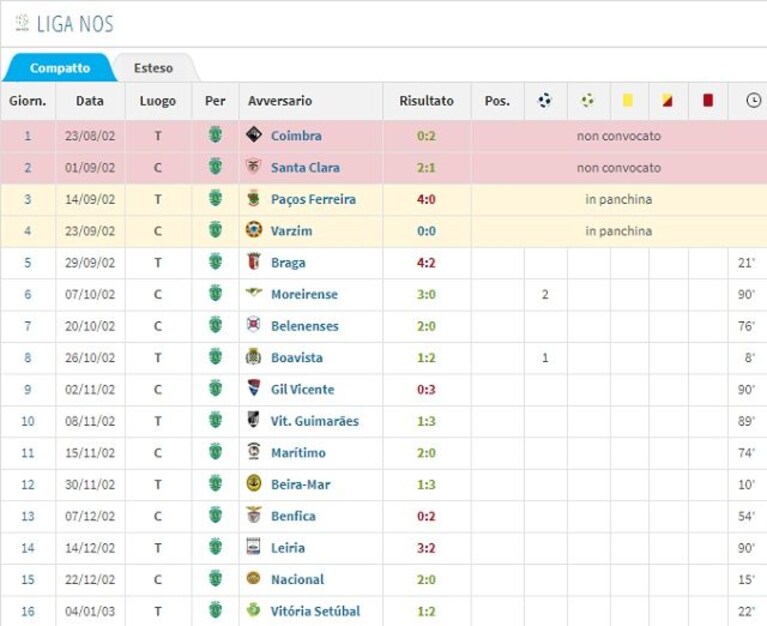Click the Paços Ferreira club crest
767x626 pixels.
click(x=253, y=198)
